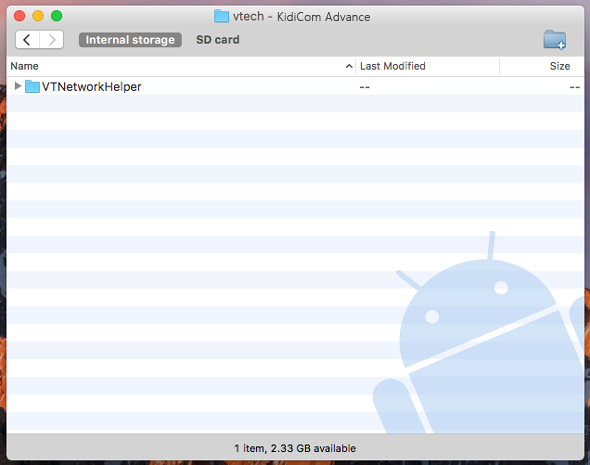Go back with the left arrow button
The image size is (590, 465).
pos(27,40)
